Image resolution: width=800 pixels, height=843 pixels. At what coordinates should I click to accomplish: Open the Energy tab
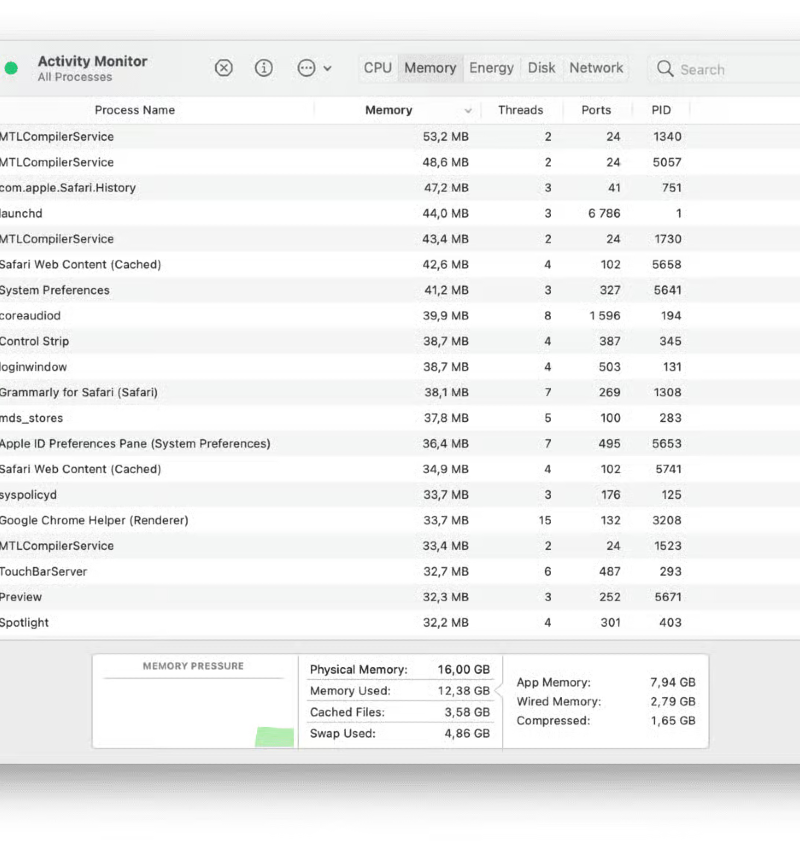pos(491,68)
